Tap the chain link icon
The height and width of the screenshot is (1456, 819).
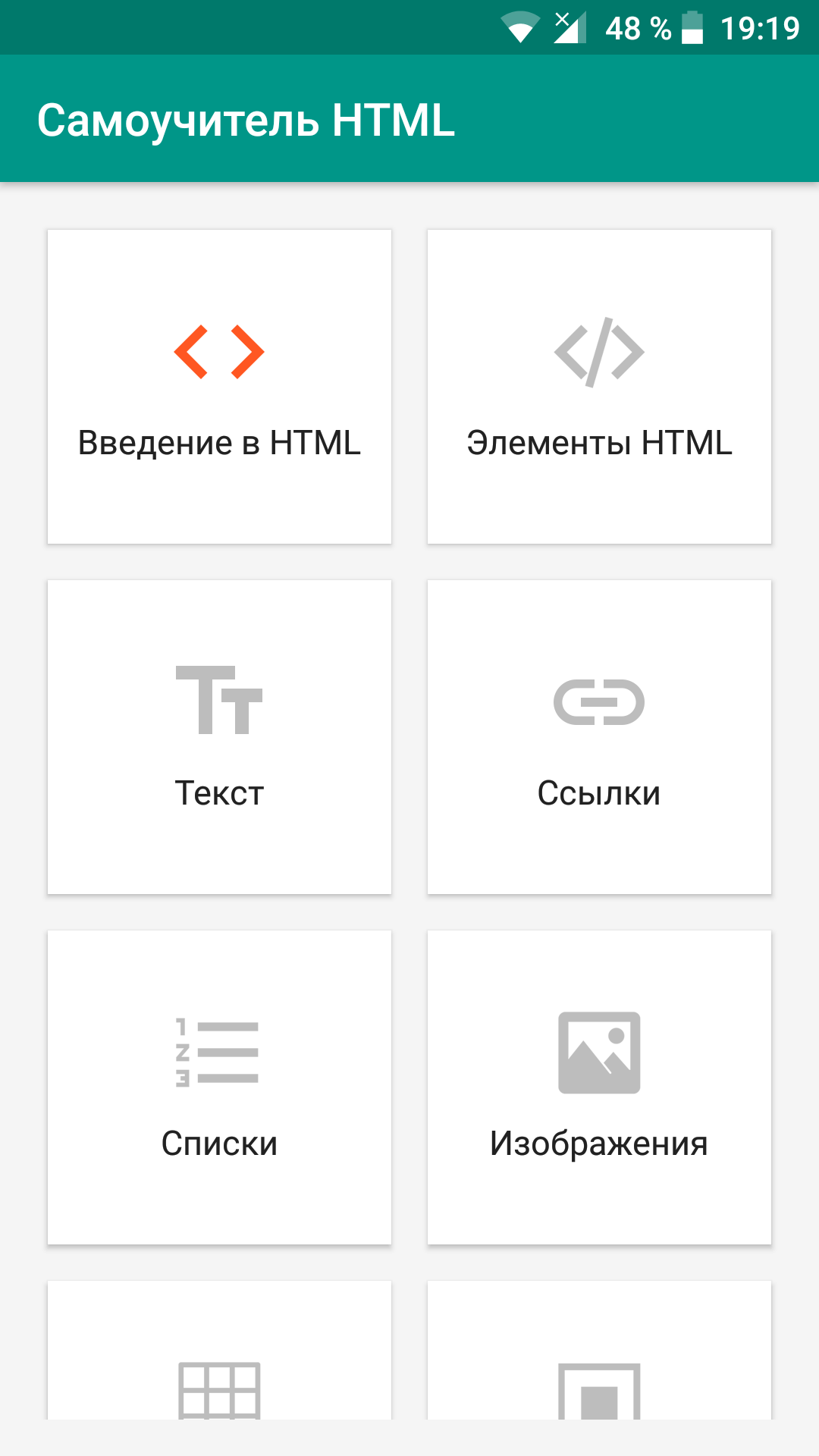coord(599,702)
